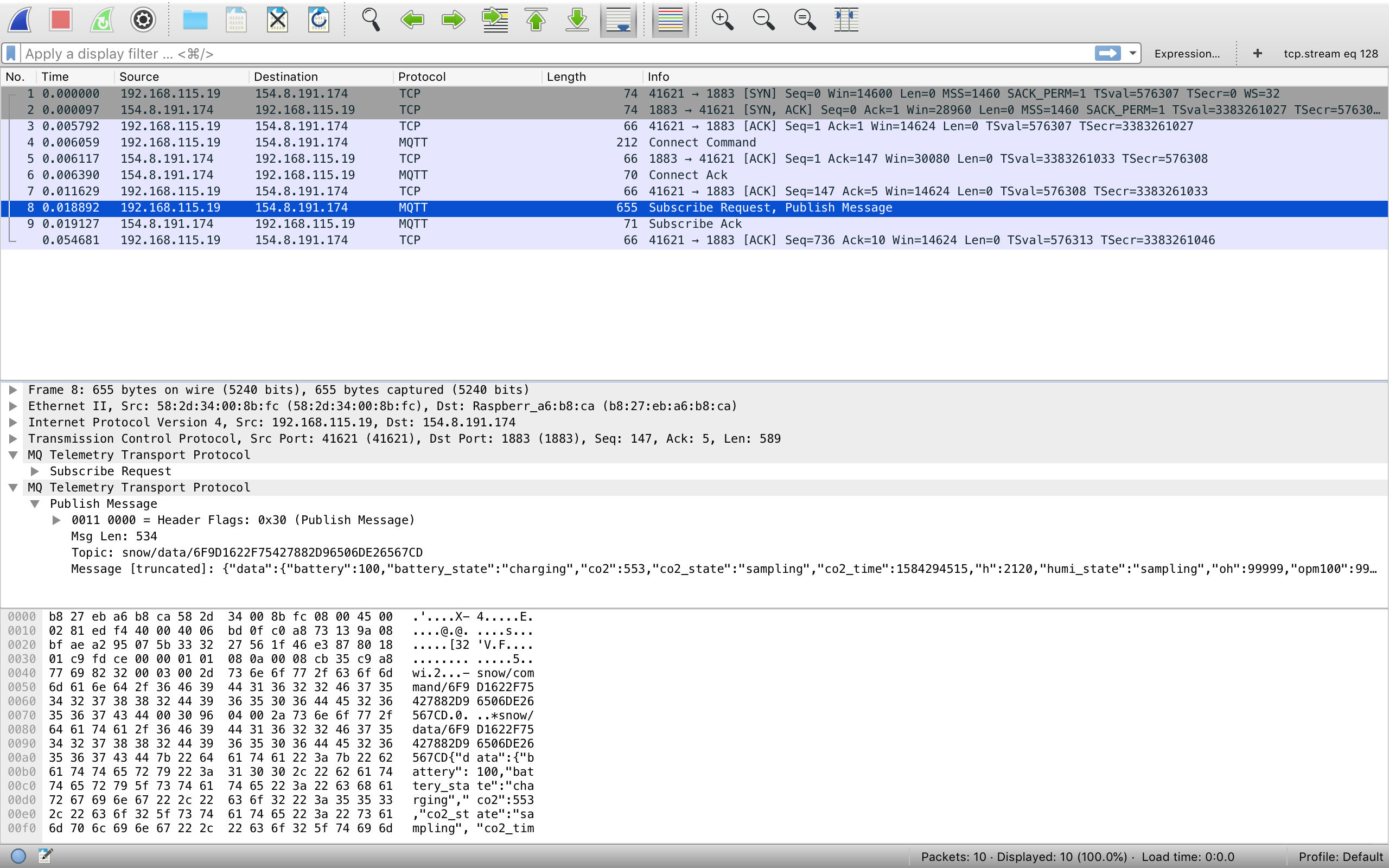Image resolution: width=1389 pixels, height=868 pixels.
Task: Open capture options gear icon
Action: pos(143,20)
